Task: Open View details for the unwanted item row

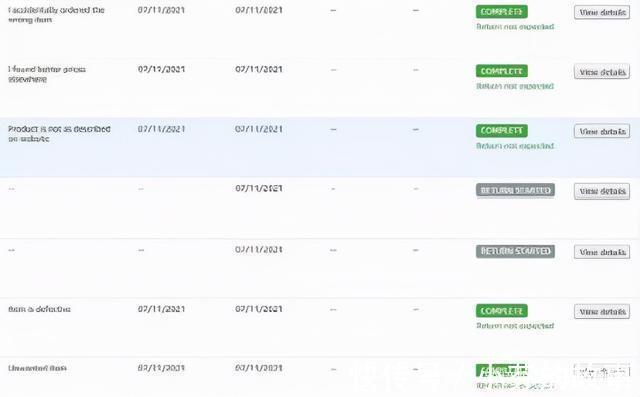Action: (602, 371)
